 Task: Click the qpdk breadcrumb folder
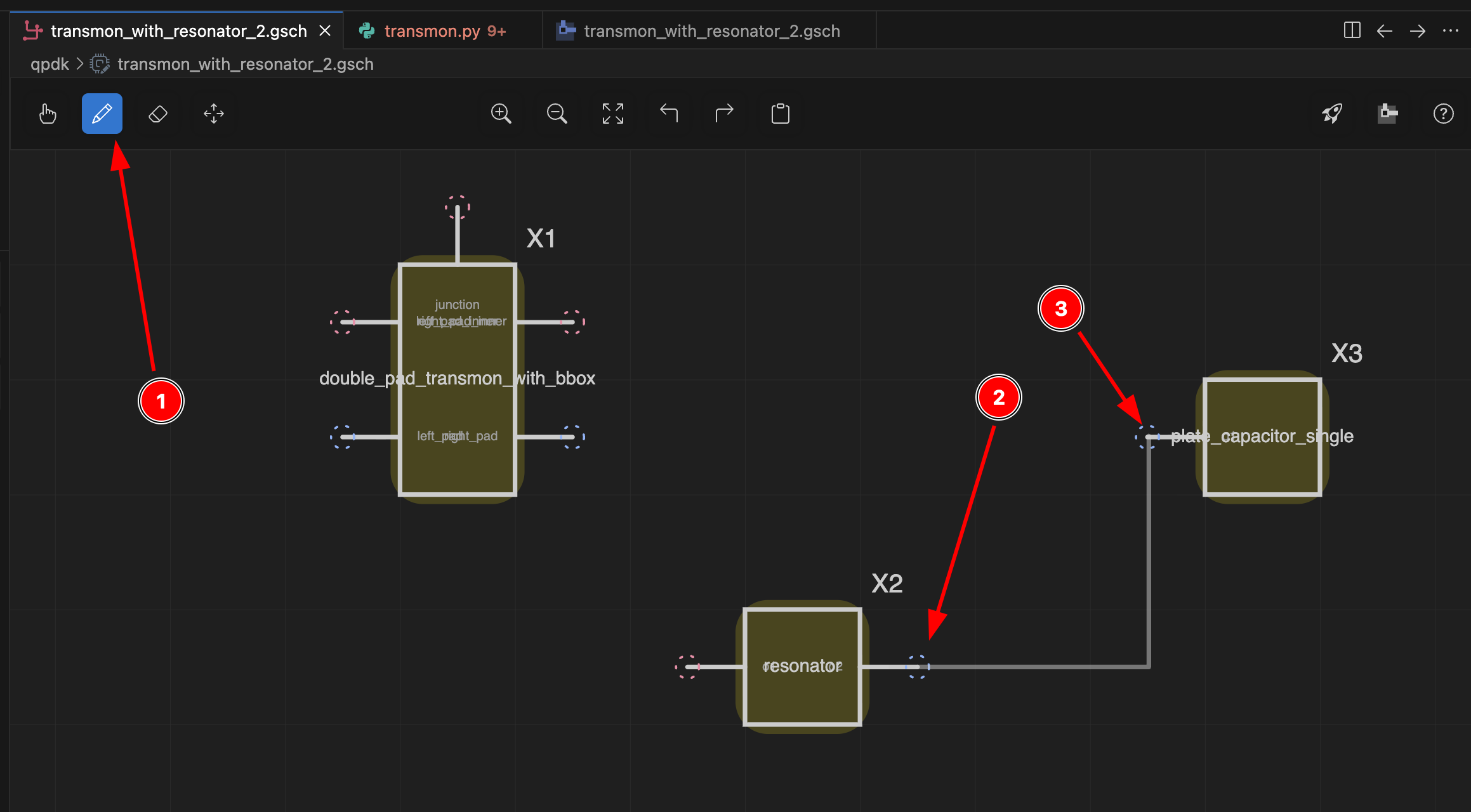(x=49, y=64)
